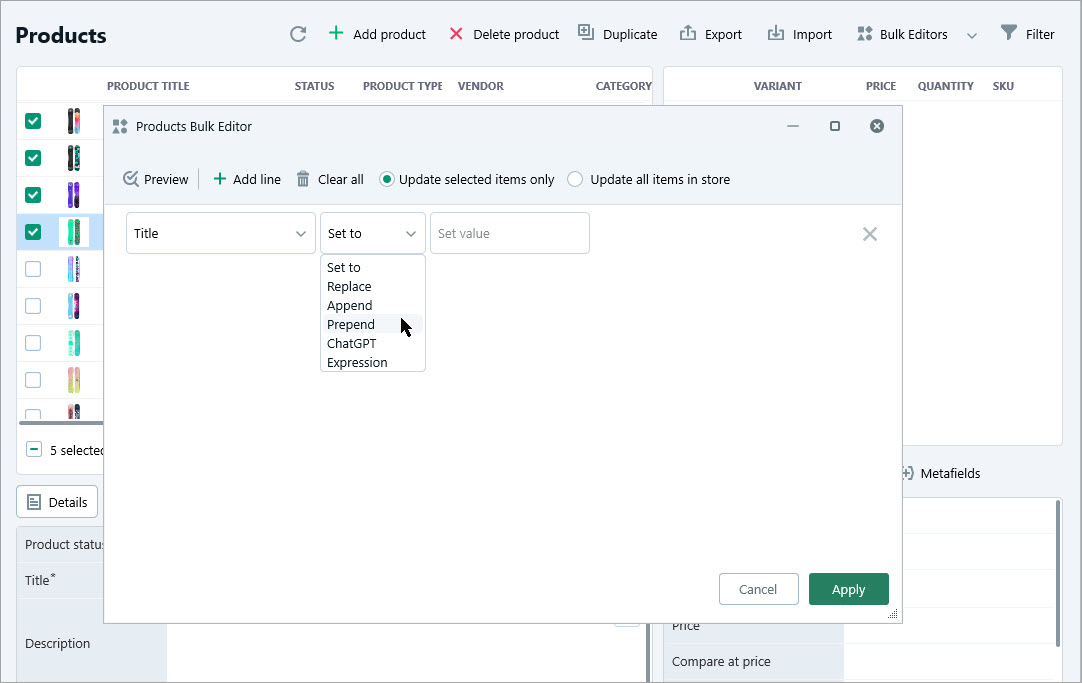Click the Preview icon in Bulk Editor
1082x683 pixels.
pos(130,179)
